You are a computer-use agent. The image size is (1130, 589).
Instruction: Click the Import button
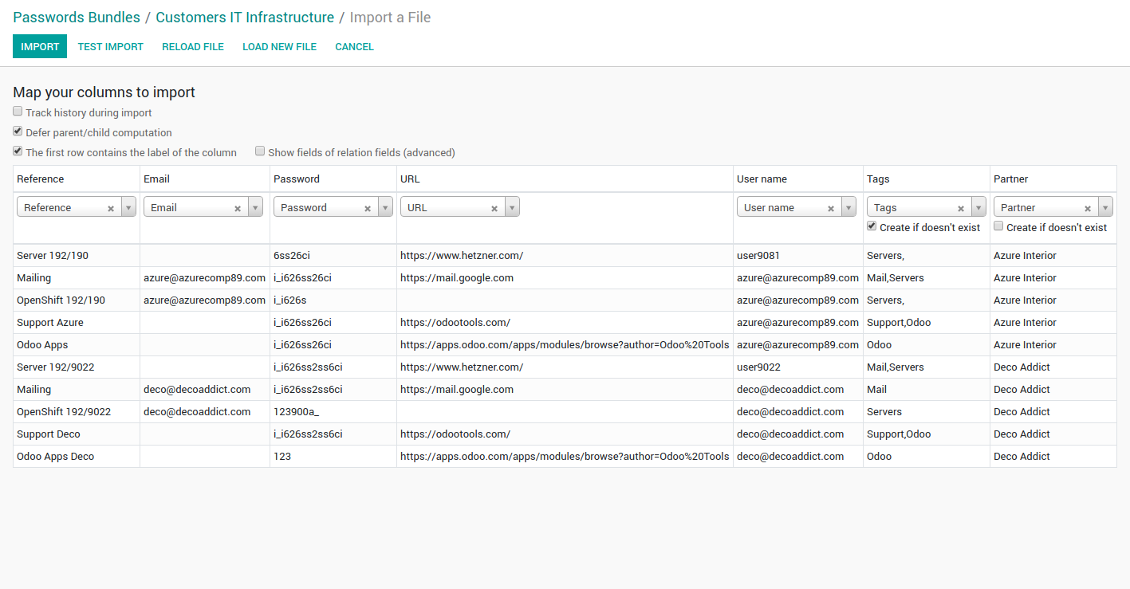click(40, 46)
